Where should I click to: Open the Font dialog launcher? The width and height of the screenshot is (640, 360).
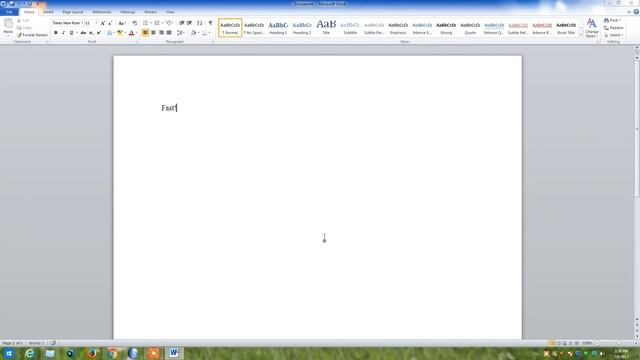point(137,42)
